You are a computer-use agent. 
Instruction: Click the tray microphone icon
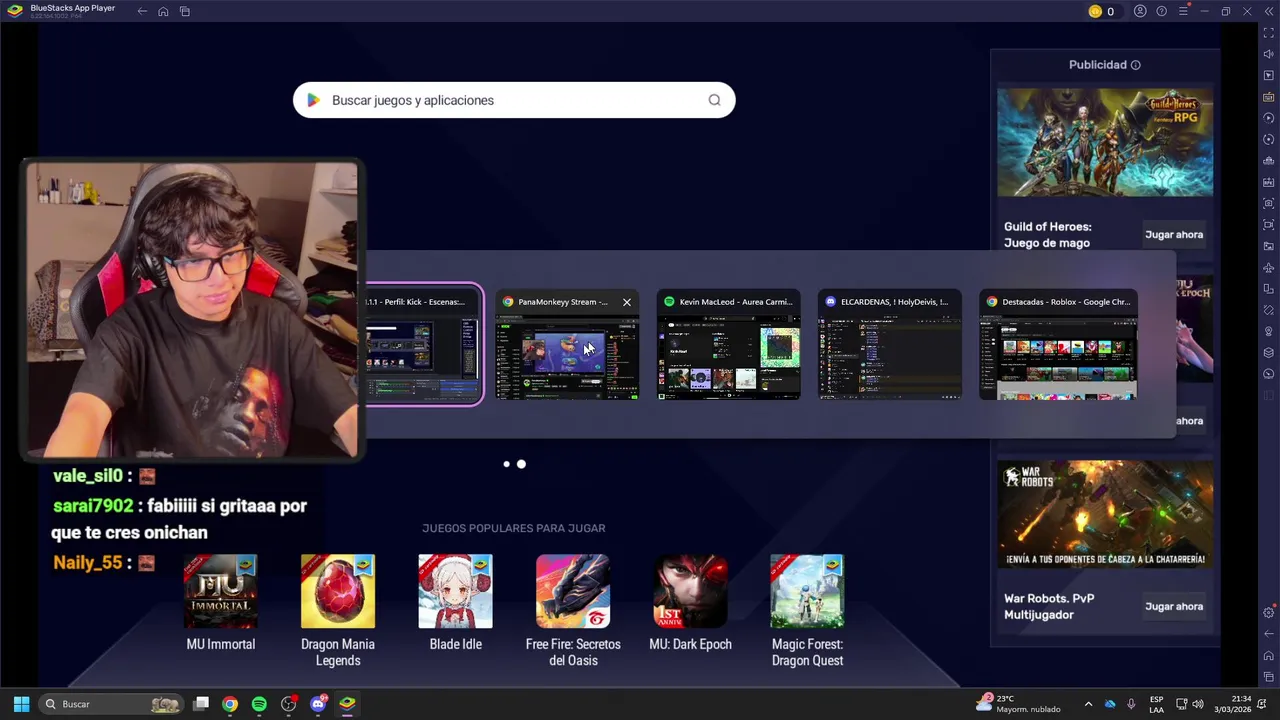click(x=1131, y=704)
